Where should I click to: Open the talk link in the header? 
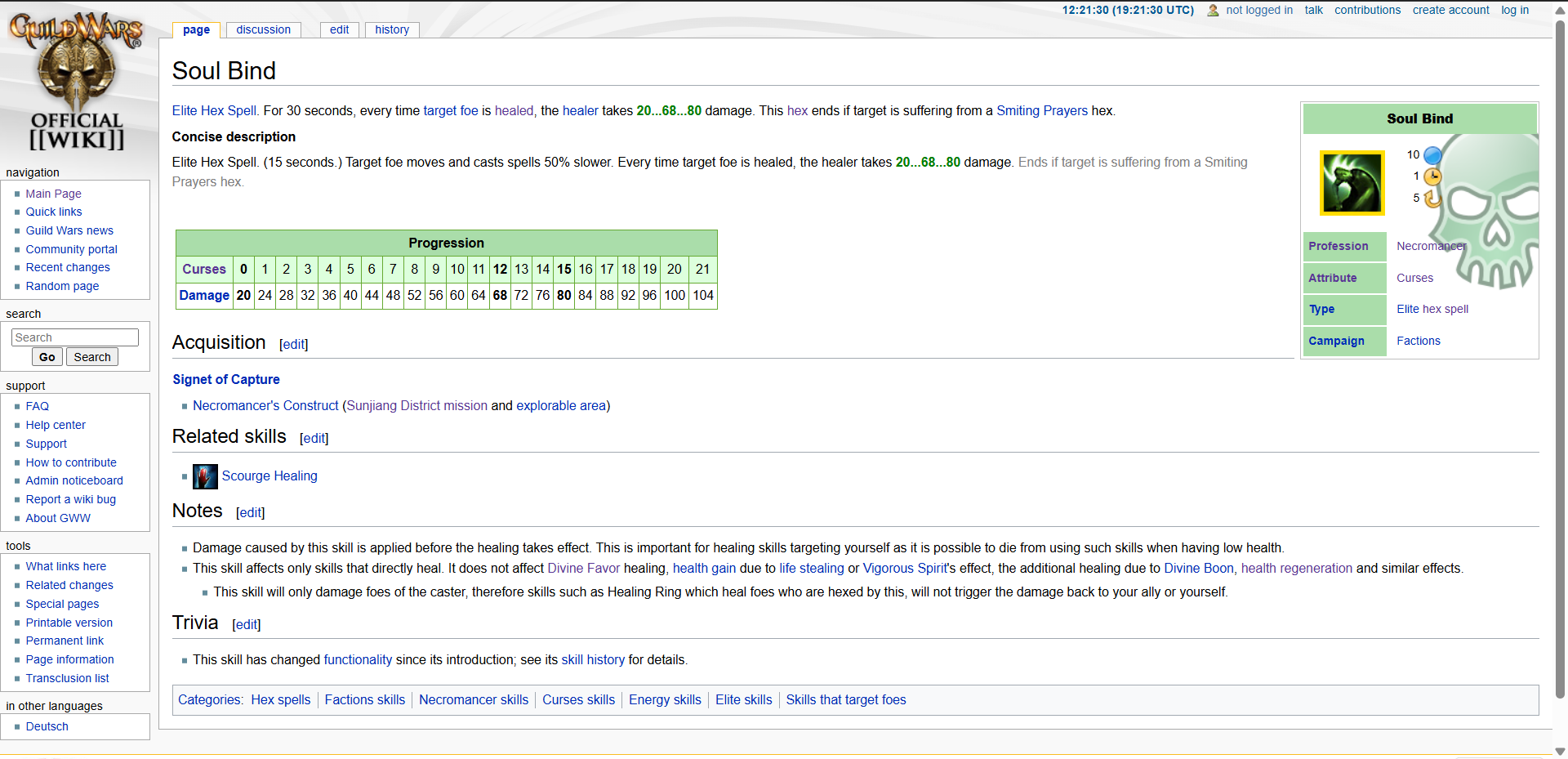[1314, 10]
